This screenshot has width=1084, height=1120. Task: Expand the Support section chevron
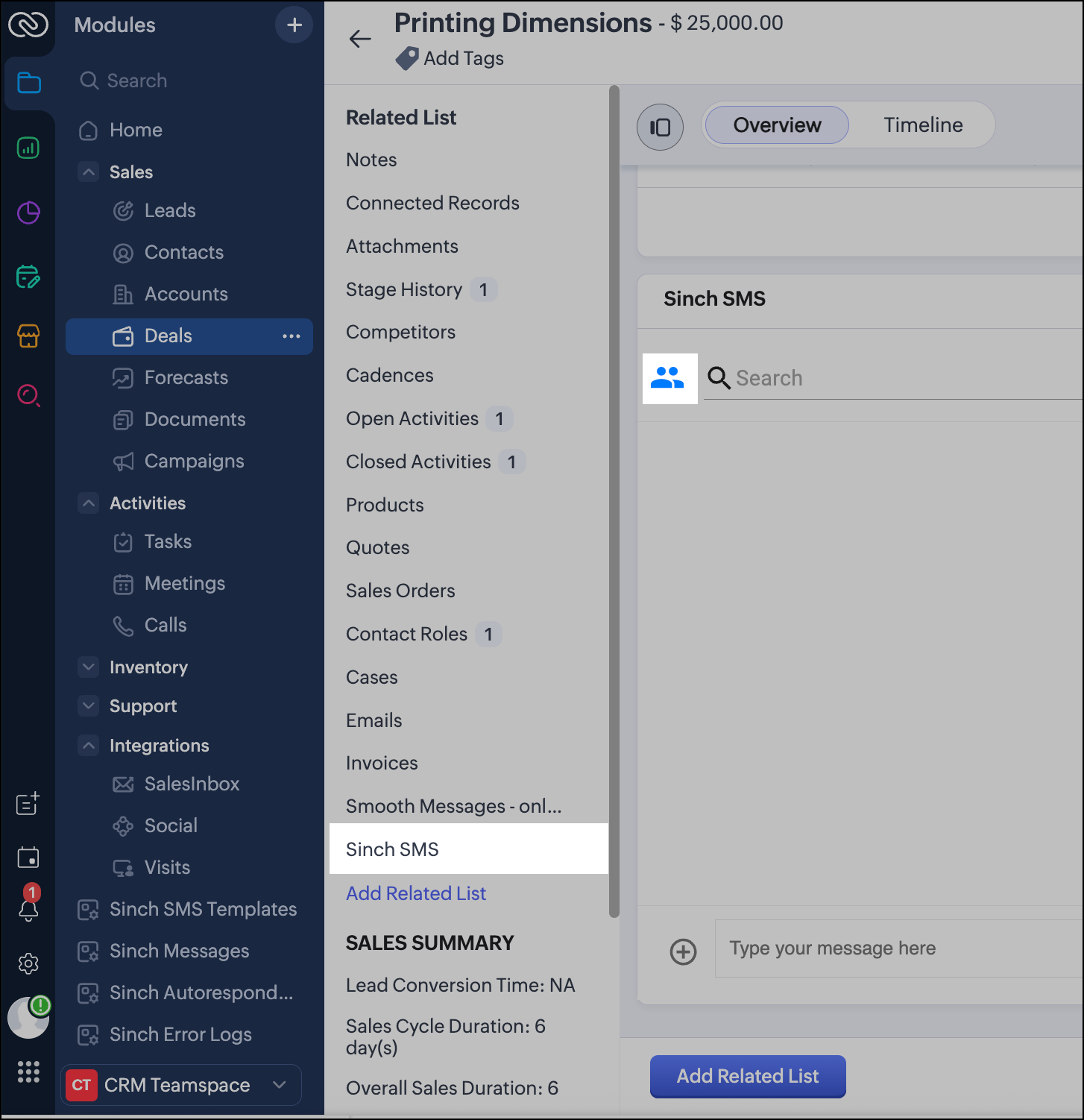[x=89, y=705]
